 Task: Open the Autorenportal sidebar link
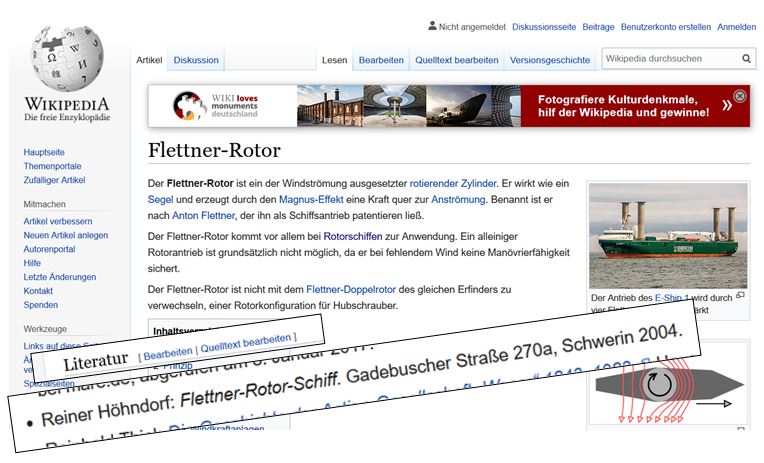49,249
